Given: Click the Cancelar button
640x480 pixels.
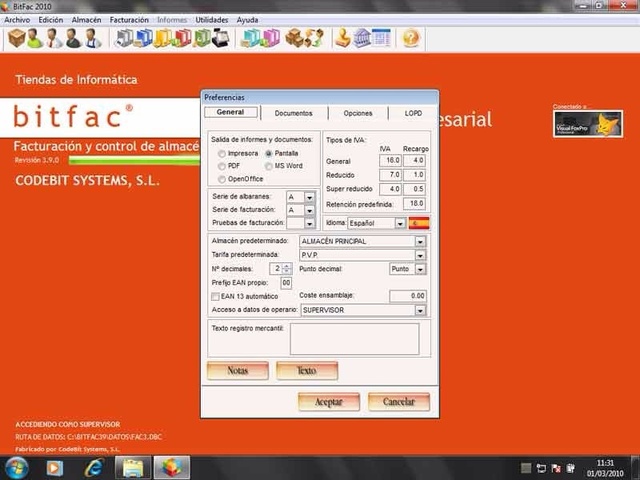Looking at the screenshot, I should [399, 402].
